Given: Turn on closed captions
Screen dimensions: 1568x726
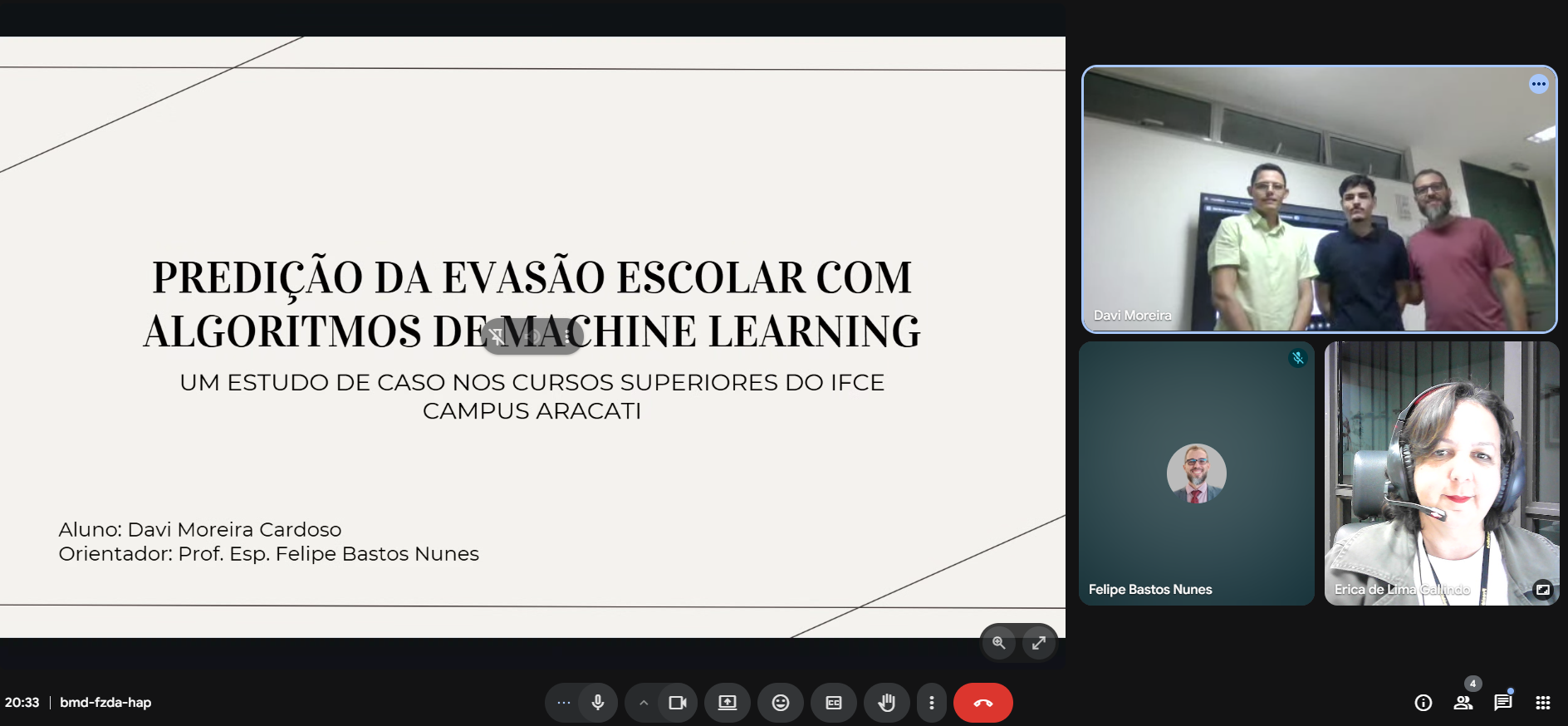Looking at the screenshot, I should tap(833, 703).
